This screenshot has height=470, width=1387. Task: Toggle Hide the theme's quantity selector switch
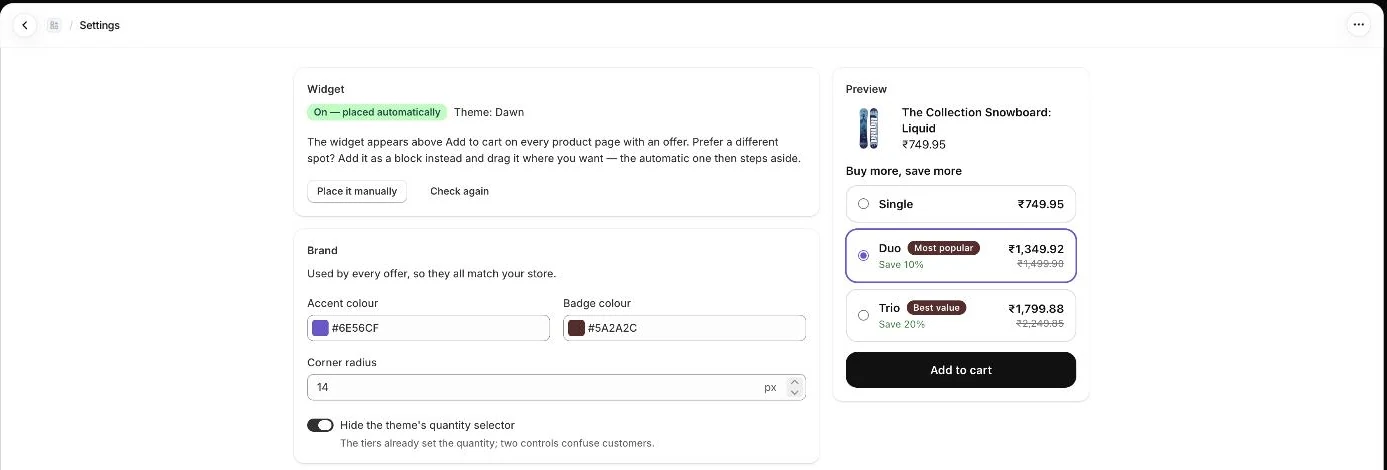point(320,425)
